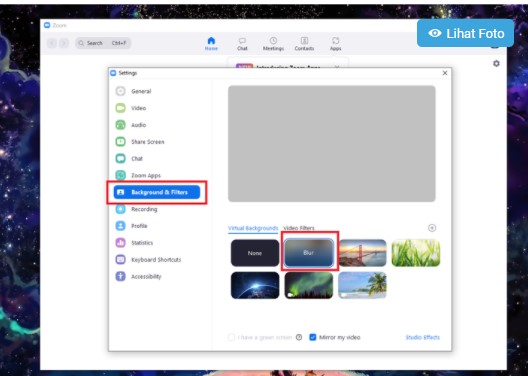
Task: Open General settings icon
Action: click(120, 91)
